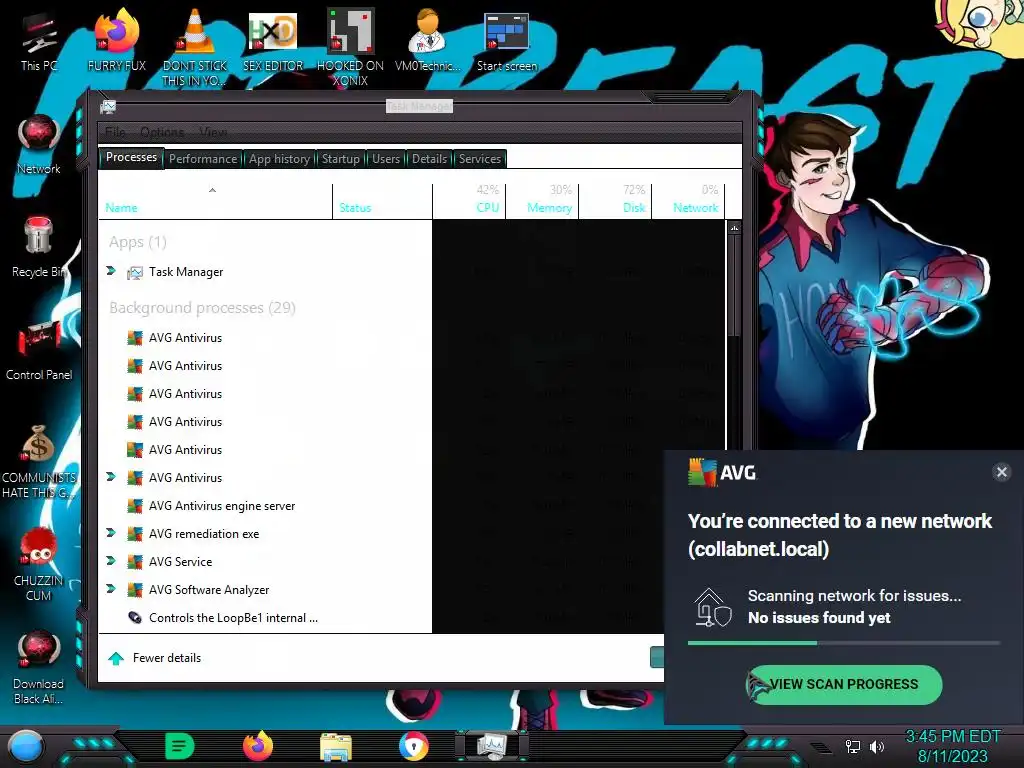
Task: Select AVG Antivirus engine server row
Action: [x=265, y=505]
